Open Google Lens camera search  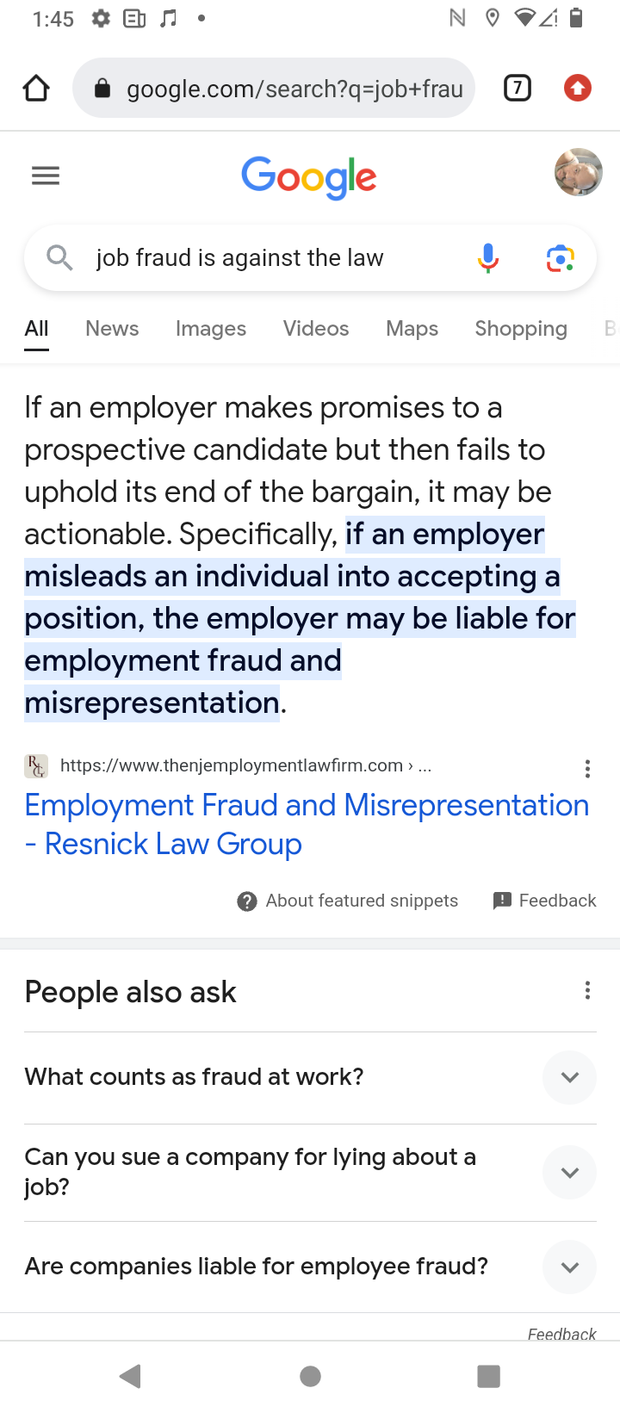(x=560, y=258)
